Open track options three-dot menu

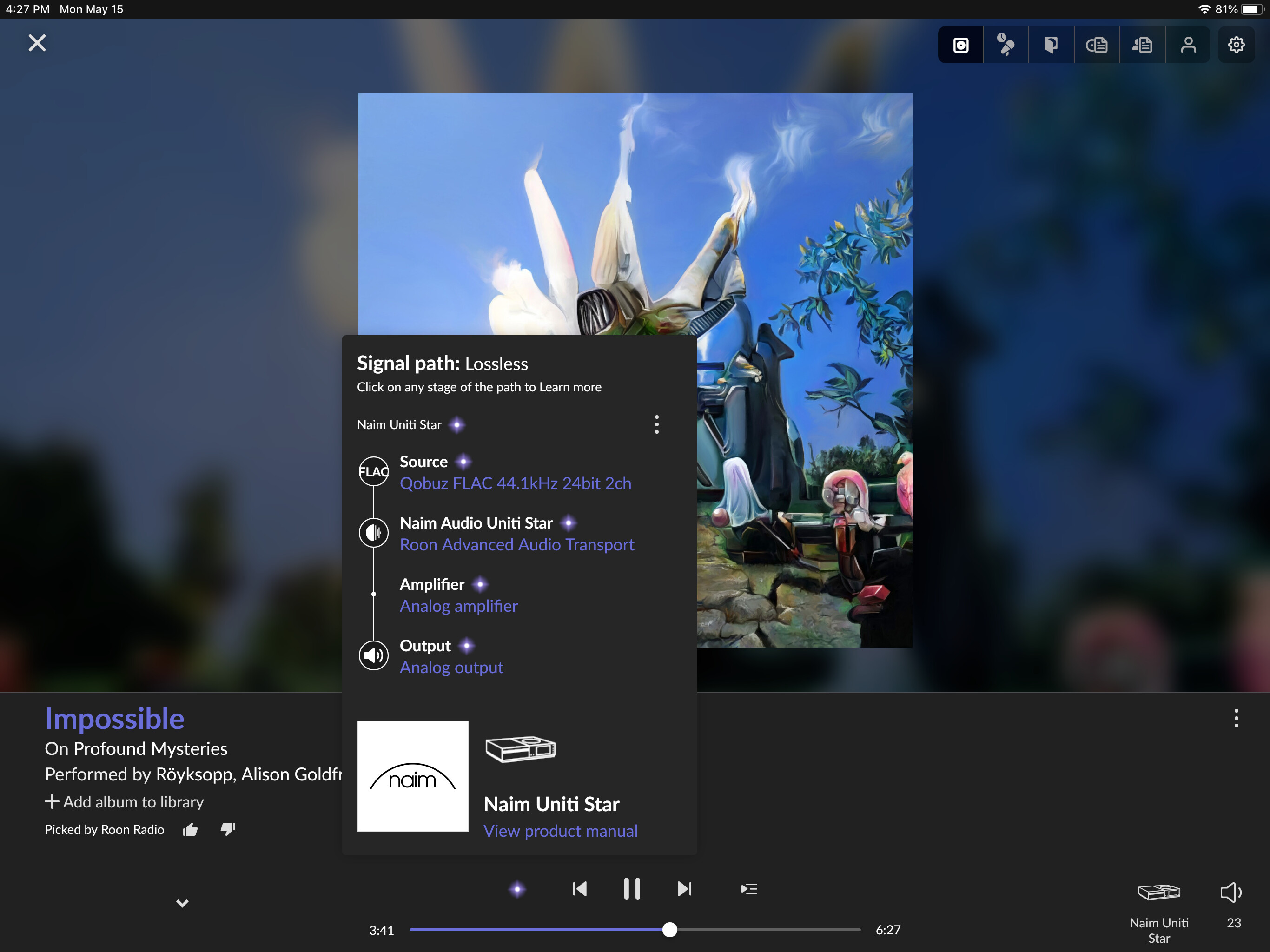pos(1236,718)
